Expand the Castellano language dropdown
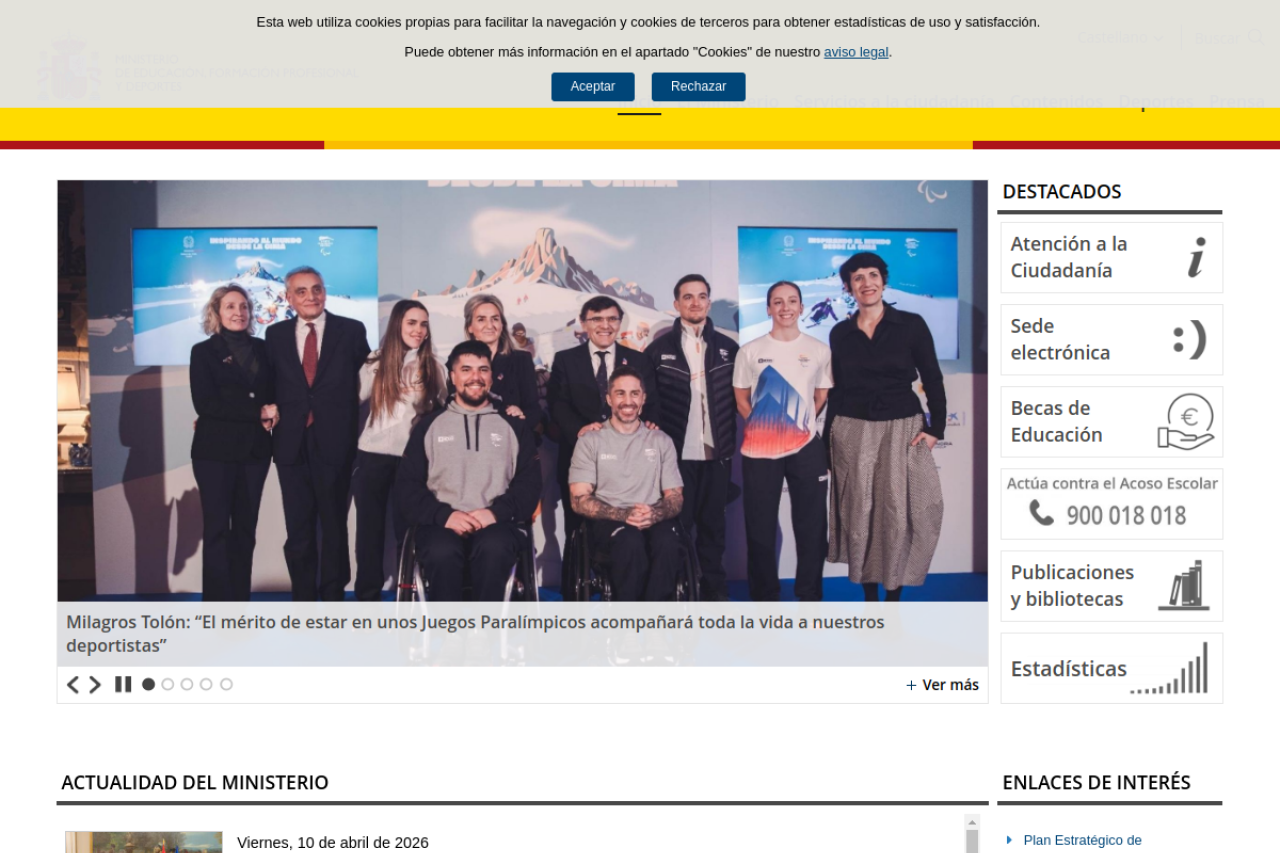 point(1121,37)
